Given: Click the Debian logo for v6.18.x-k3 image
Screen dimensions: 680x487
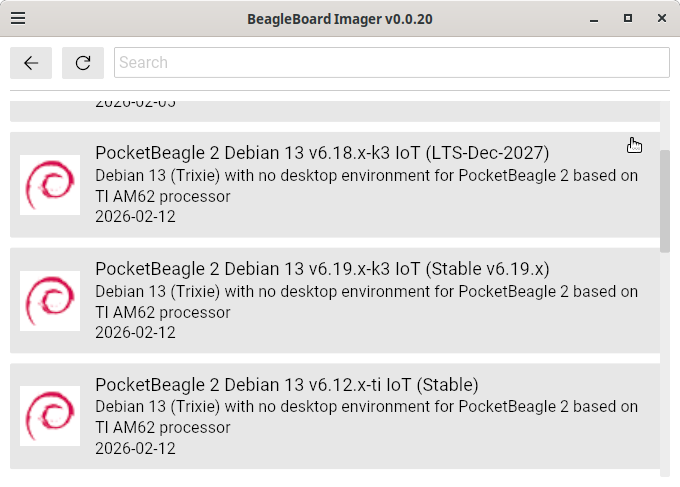Looking at the screenshot, I should click(x=50, y=185).
